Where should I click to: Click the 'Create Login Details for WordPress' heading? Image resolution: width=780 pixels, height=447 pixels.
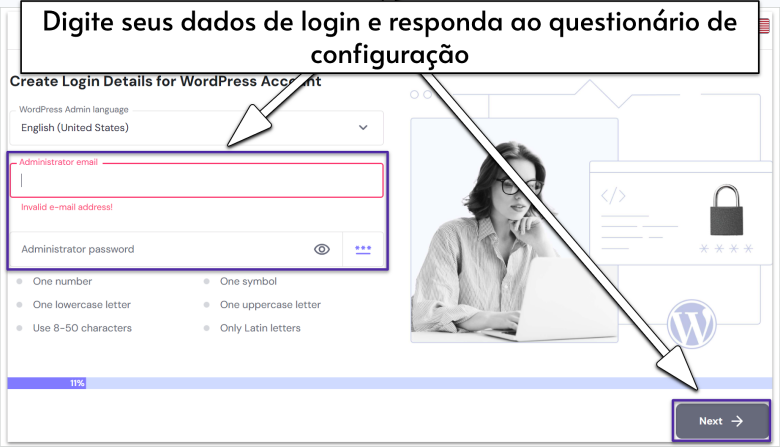(x=165, y=81)
